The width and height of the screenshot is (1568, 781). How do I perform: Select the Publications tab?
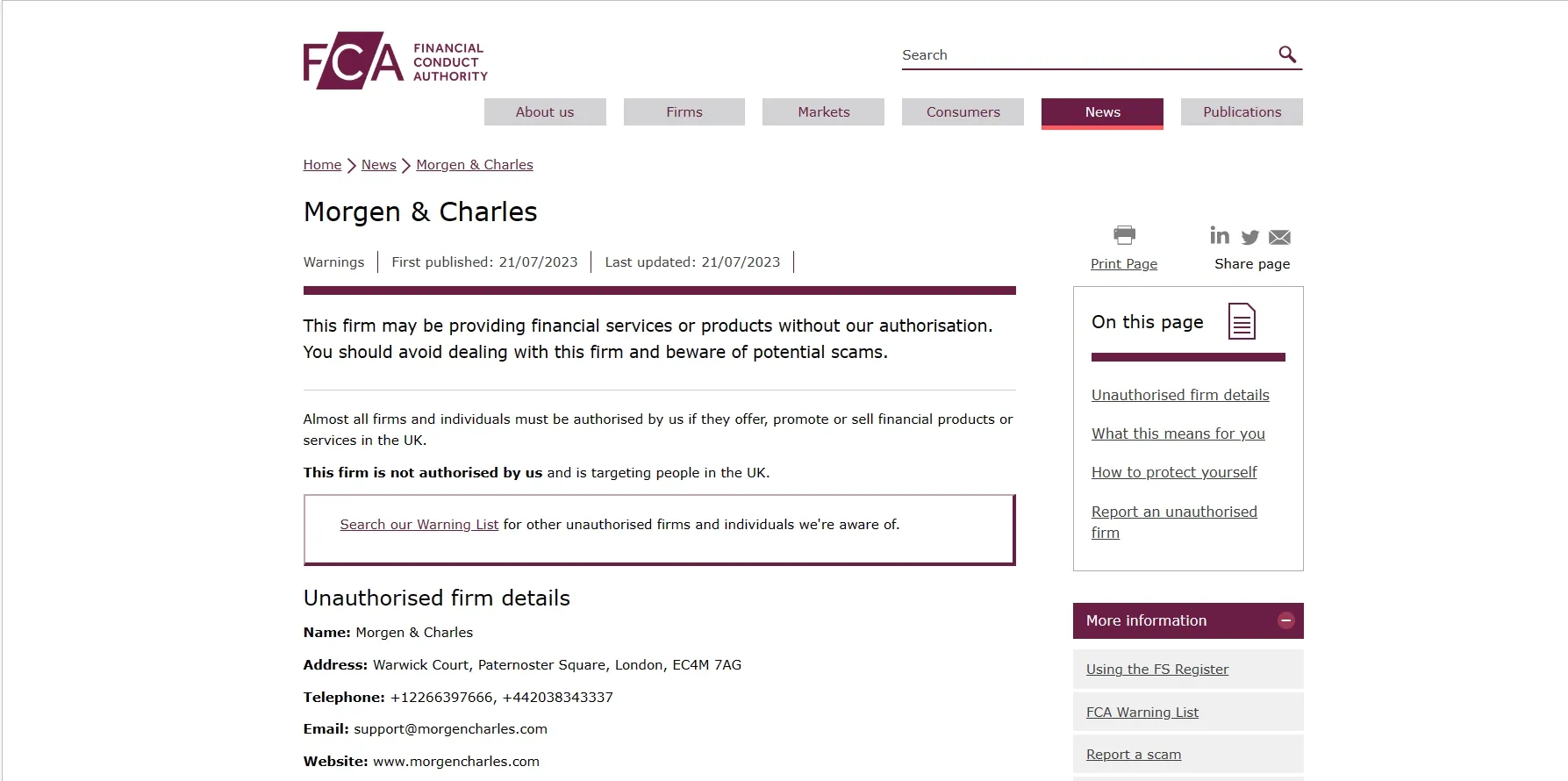point(1242,111)
